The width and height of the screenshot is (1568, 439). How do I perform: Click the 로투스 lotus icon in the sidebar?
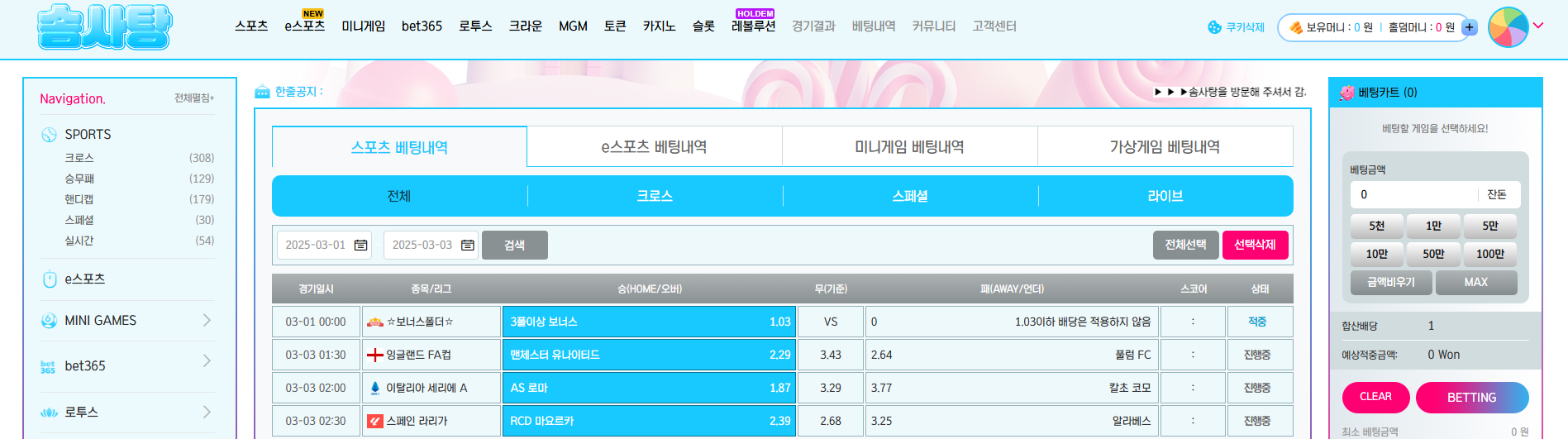49,413
